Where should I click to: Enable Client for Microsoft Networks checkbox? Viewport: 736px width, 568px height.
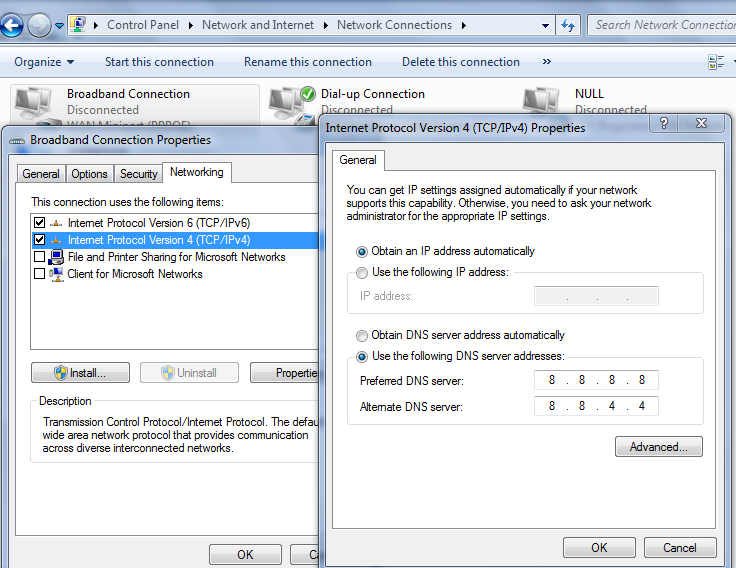[39, 274]
